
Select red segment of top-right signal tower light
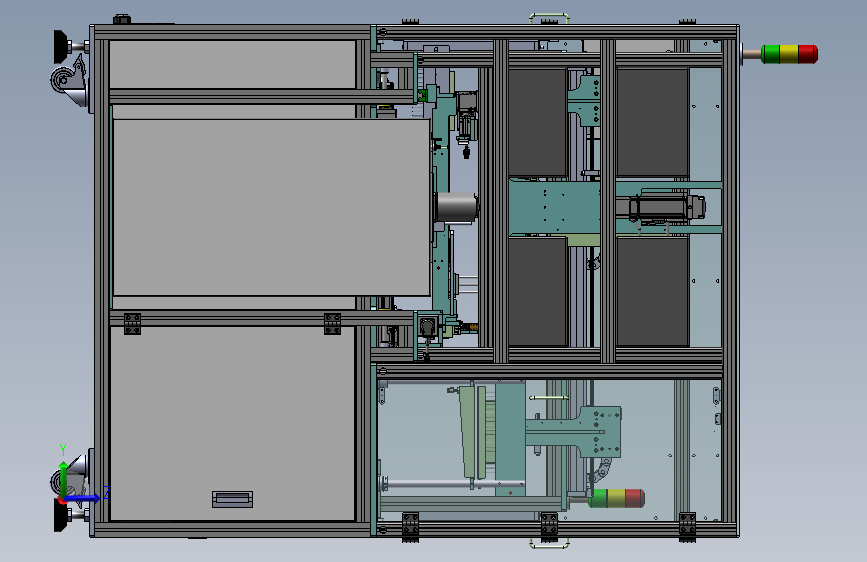808,54
